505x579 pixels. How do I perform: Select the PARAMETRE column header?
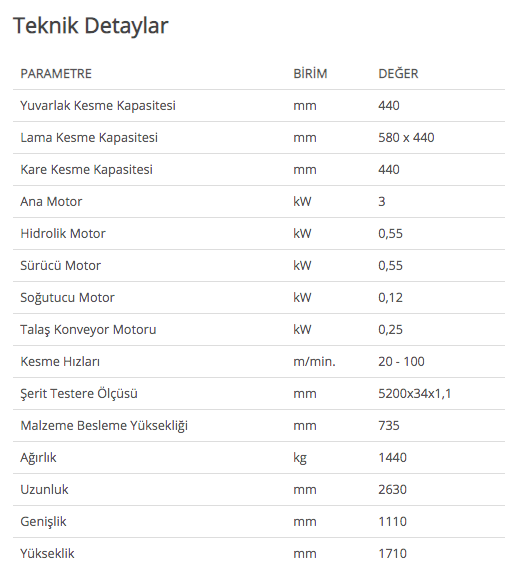(56, 73)
